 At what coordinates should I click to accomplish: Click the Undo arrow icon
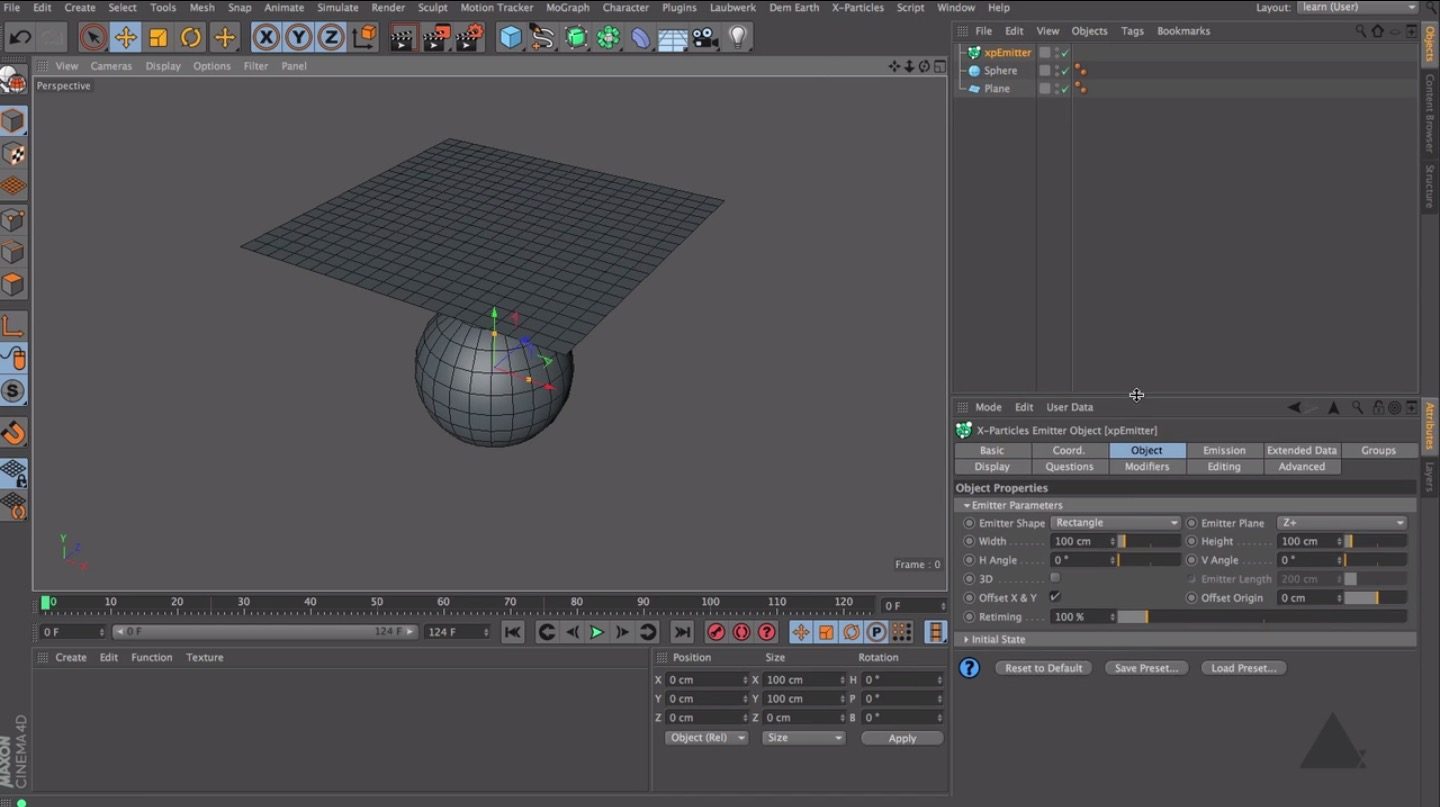pyautogui.click(x=20, y=38)
